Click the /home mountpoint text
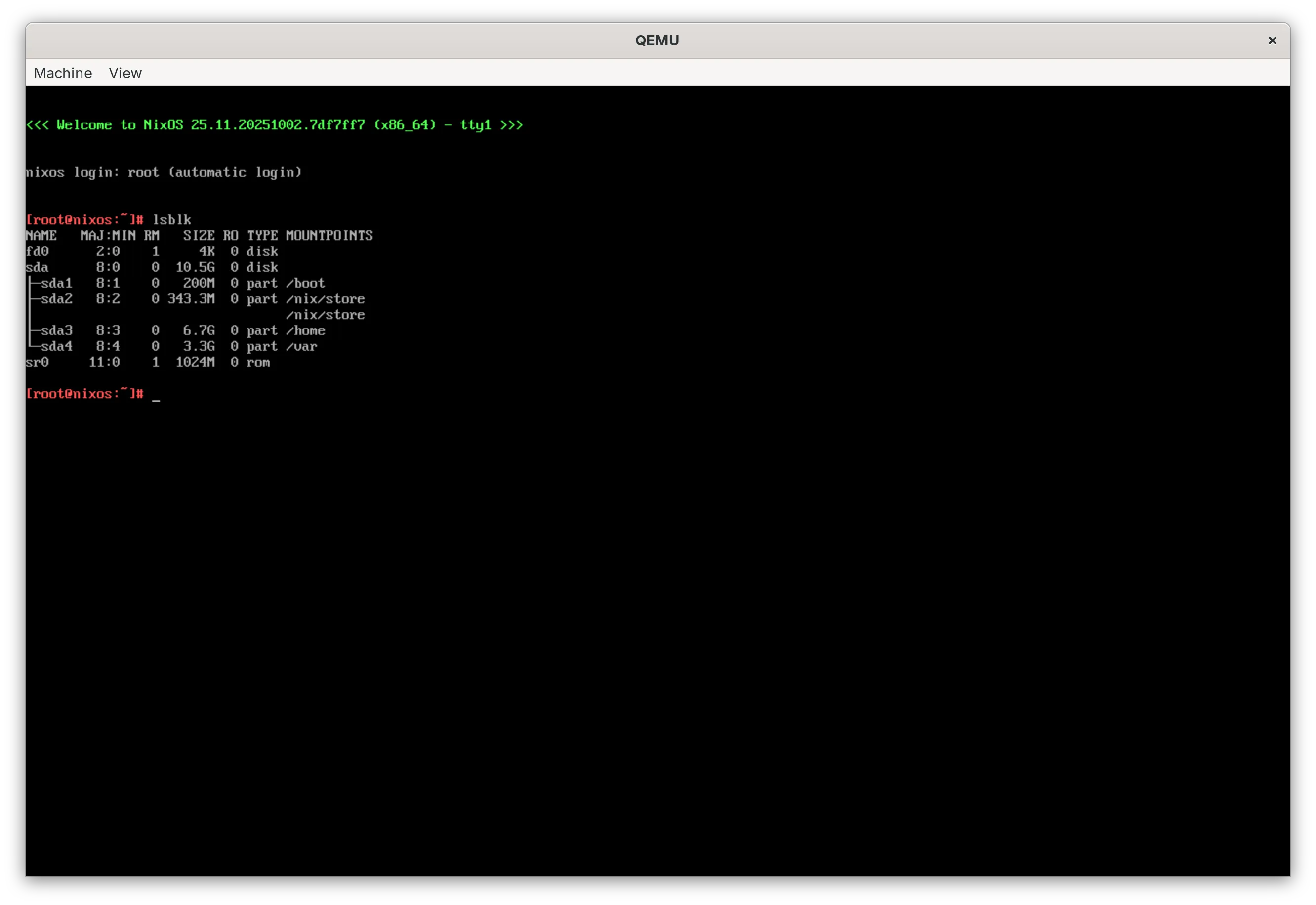 point(305,330)
